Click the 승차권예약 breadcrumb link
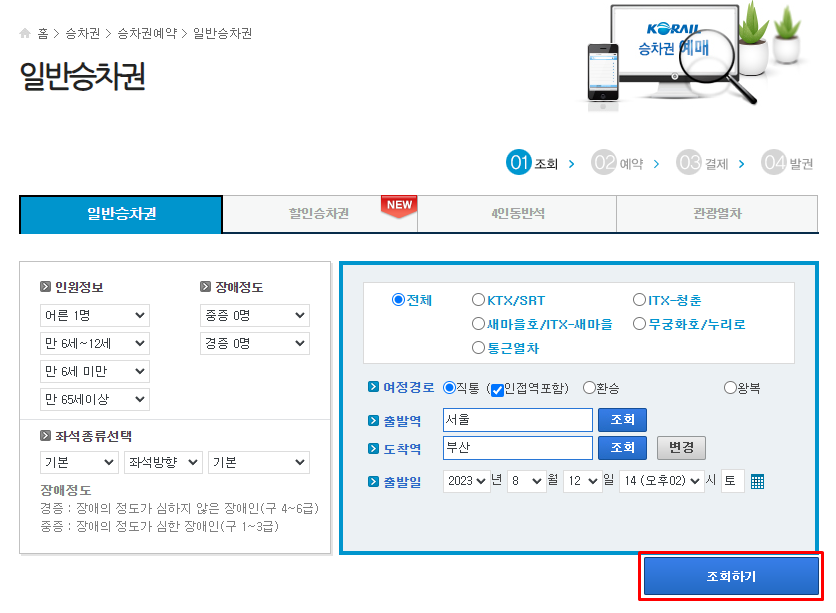Viewport: 836px width, 613px height. (147, 34)
